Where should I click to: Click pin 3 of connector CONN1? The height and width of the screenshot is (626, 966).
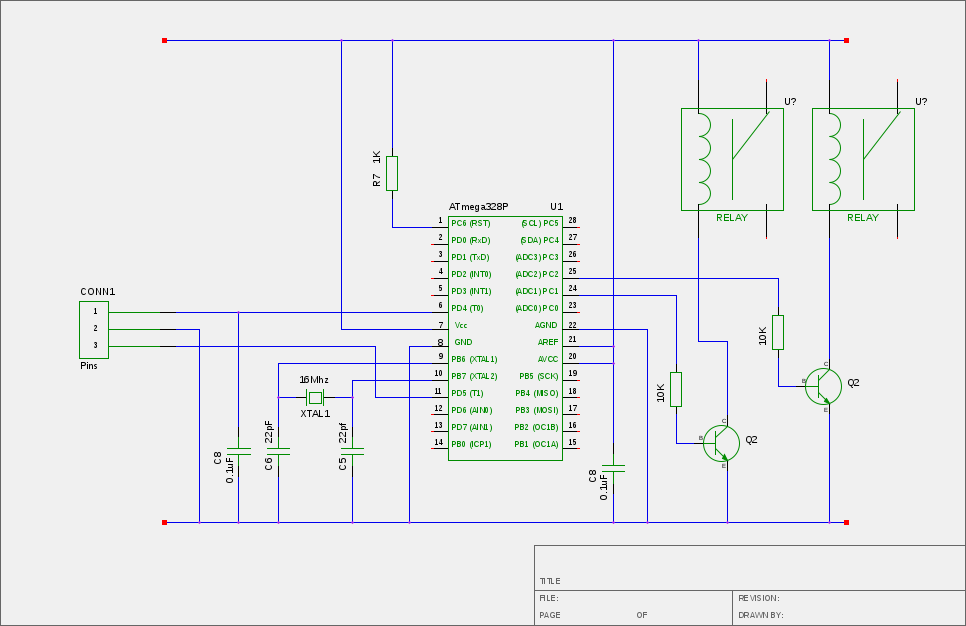click(x=95, y=345)
